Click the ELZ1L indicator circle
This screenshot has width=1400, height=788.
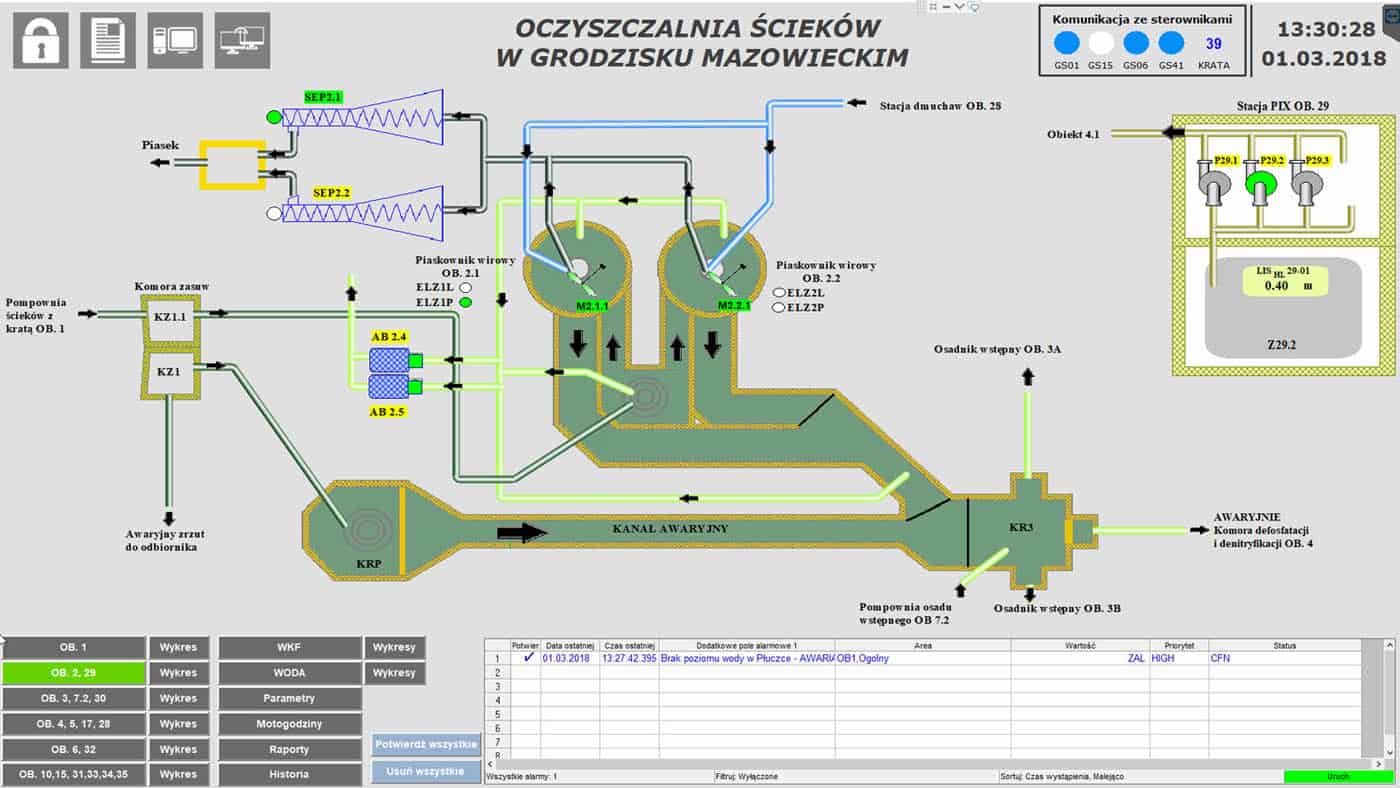(465, 287)
